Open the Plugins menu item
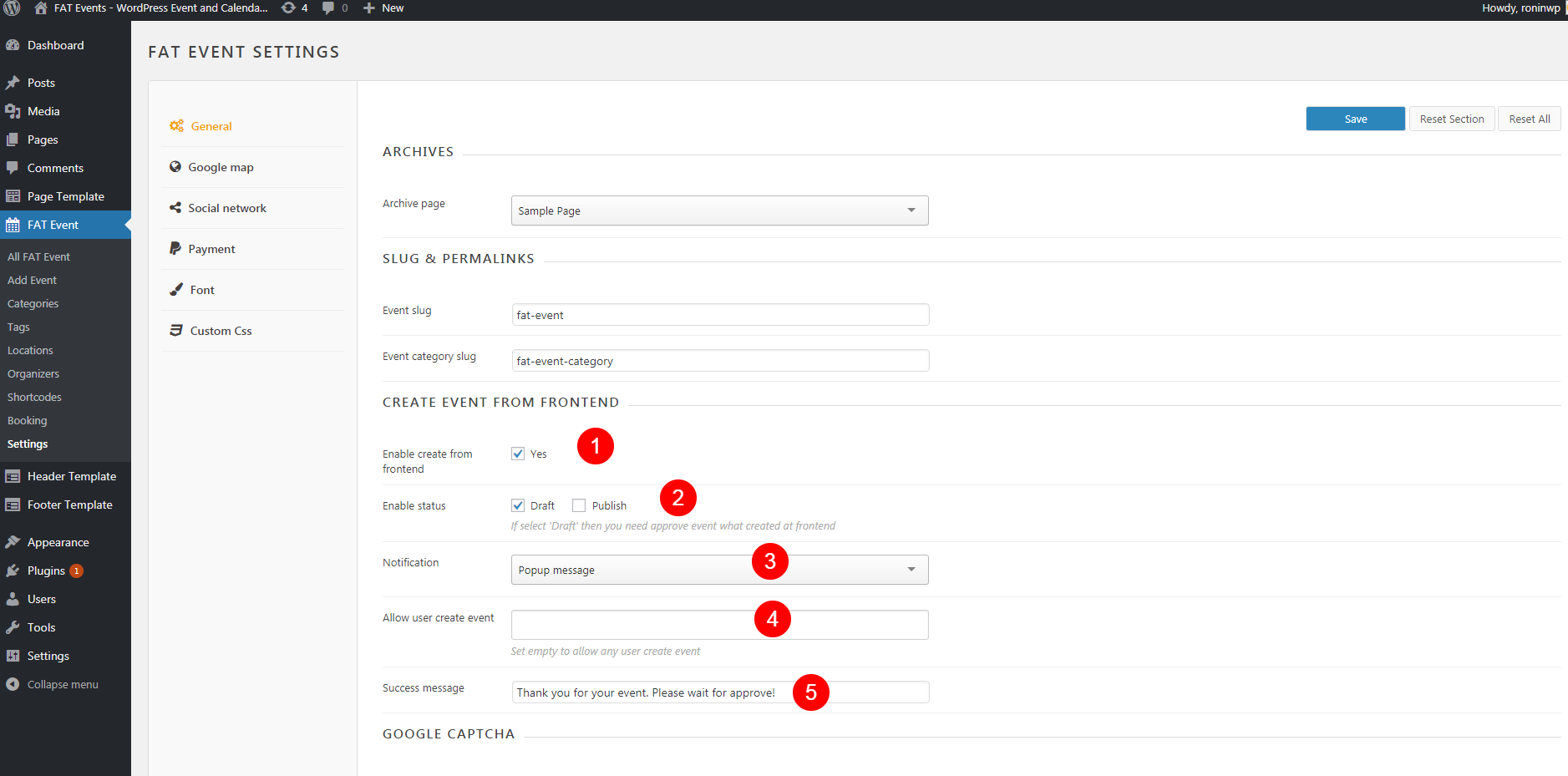Image resolution: width=1568 pixels, height=776 pixels. pos(46,571)
